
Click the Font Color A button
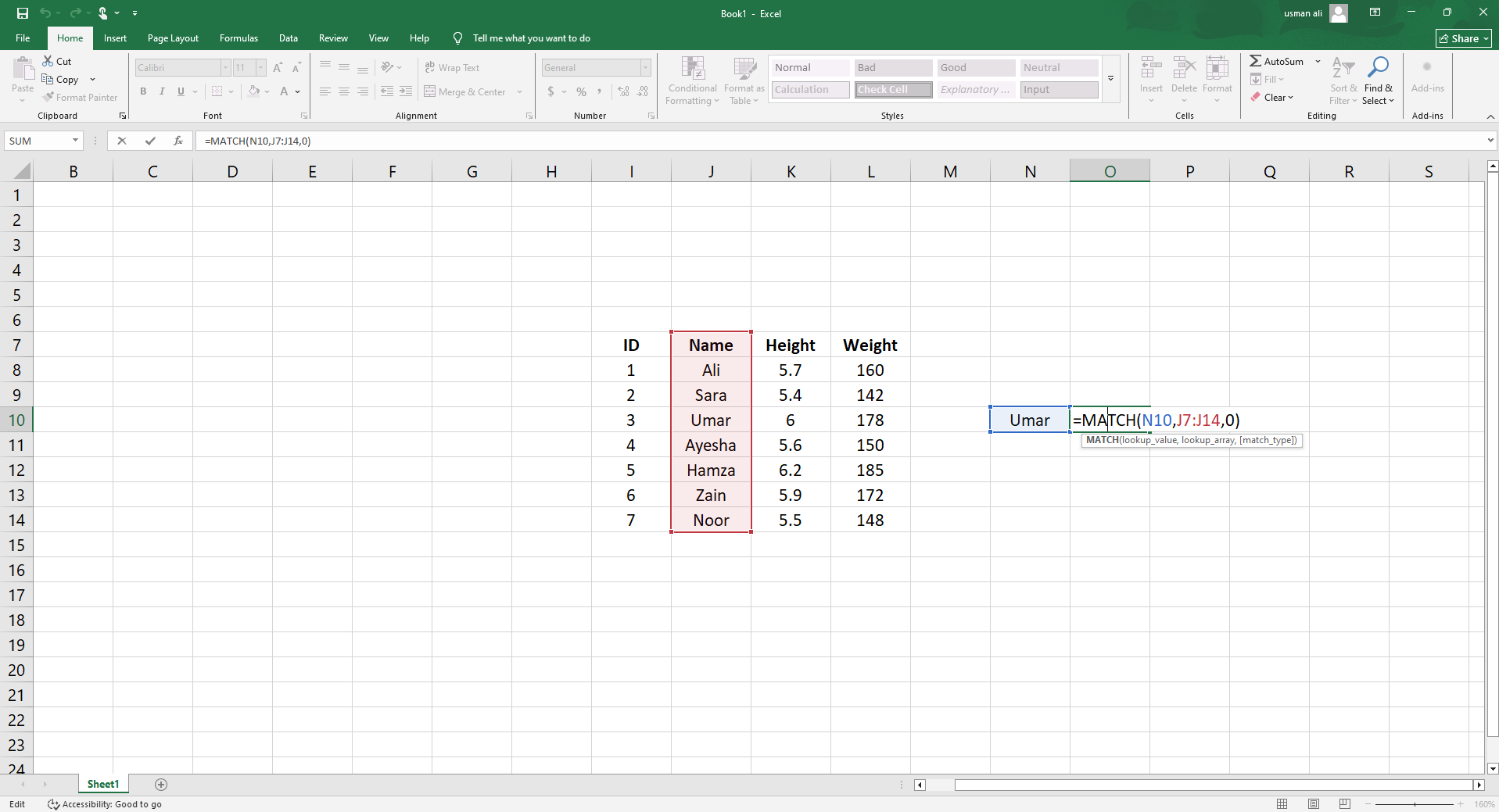coord(284,91)
